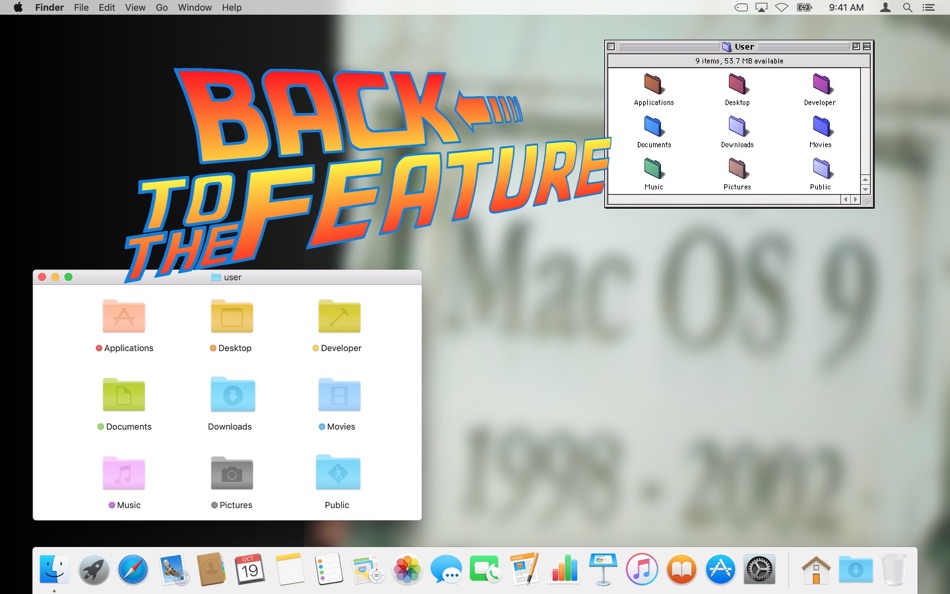Screen dimensions: 950x594
Task: Open iTunes music note icon in Dock
Action: (642, 569)
